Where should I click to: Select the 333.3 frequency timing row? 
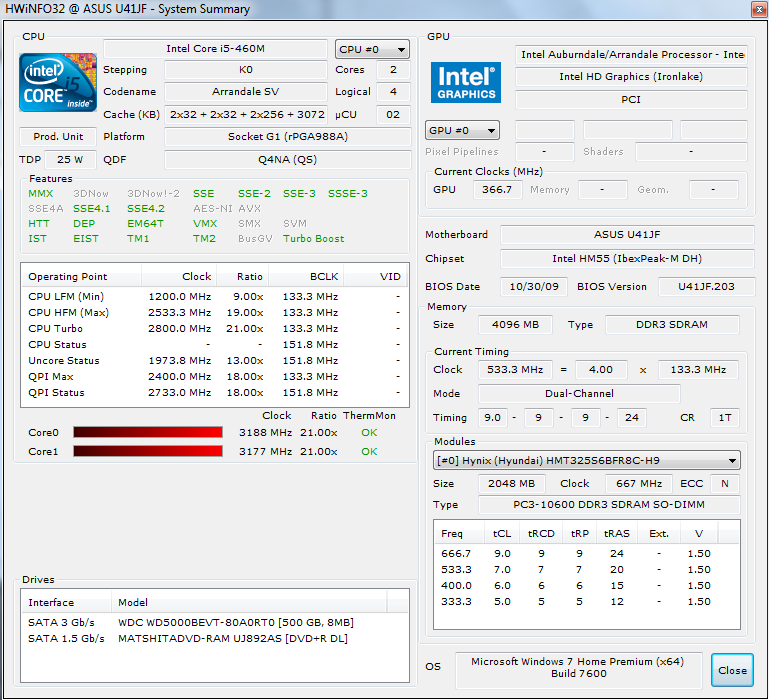point(587,601)
